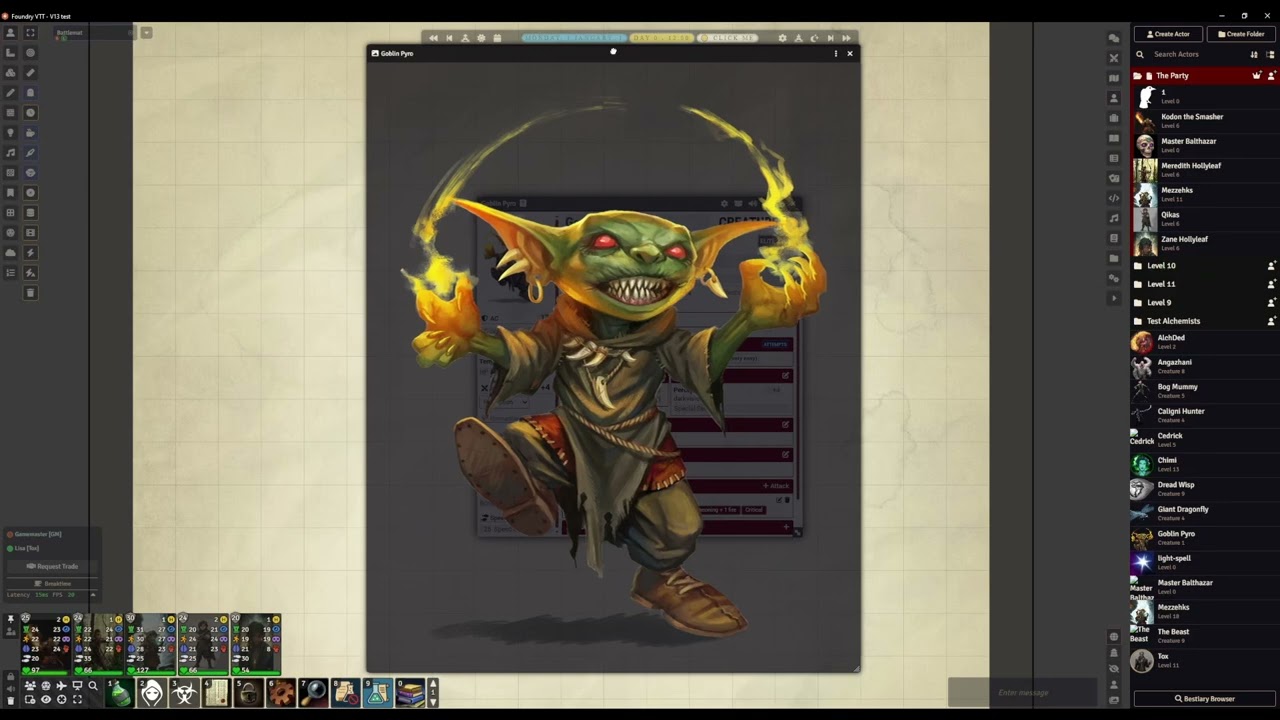Image resolution: width=1280 pixels, height=720 pixels.
Task: Open the Combat Encounters sidebar tab
Action: (x=1114, y=58)
